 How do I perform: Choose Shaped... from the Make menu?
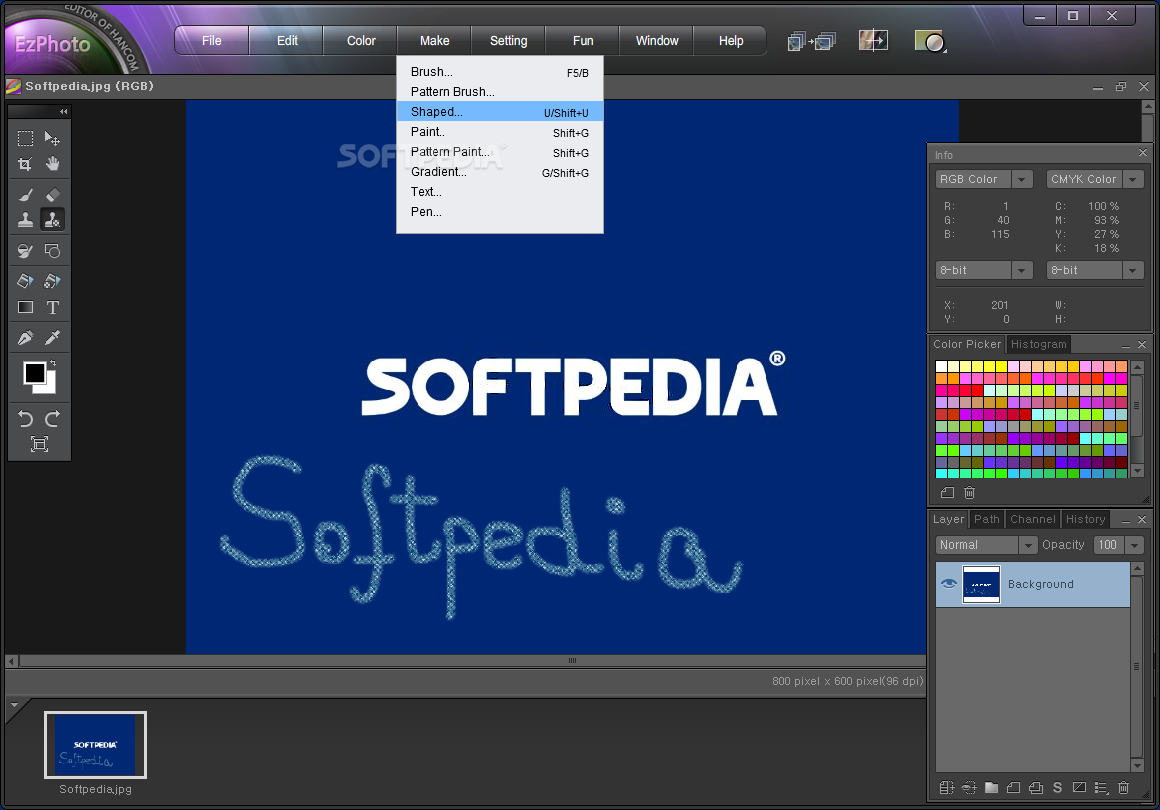click(x=500, y=112)
